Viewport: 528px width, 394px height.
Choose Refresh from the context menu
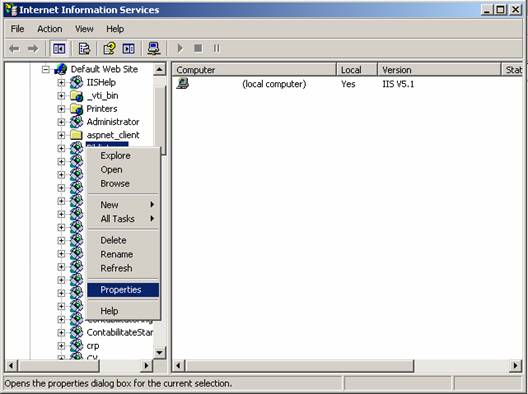point(123,268)
